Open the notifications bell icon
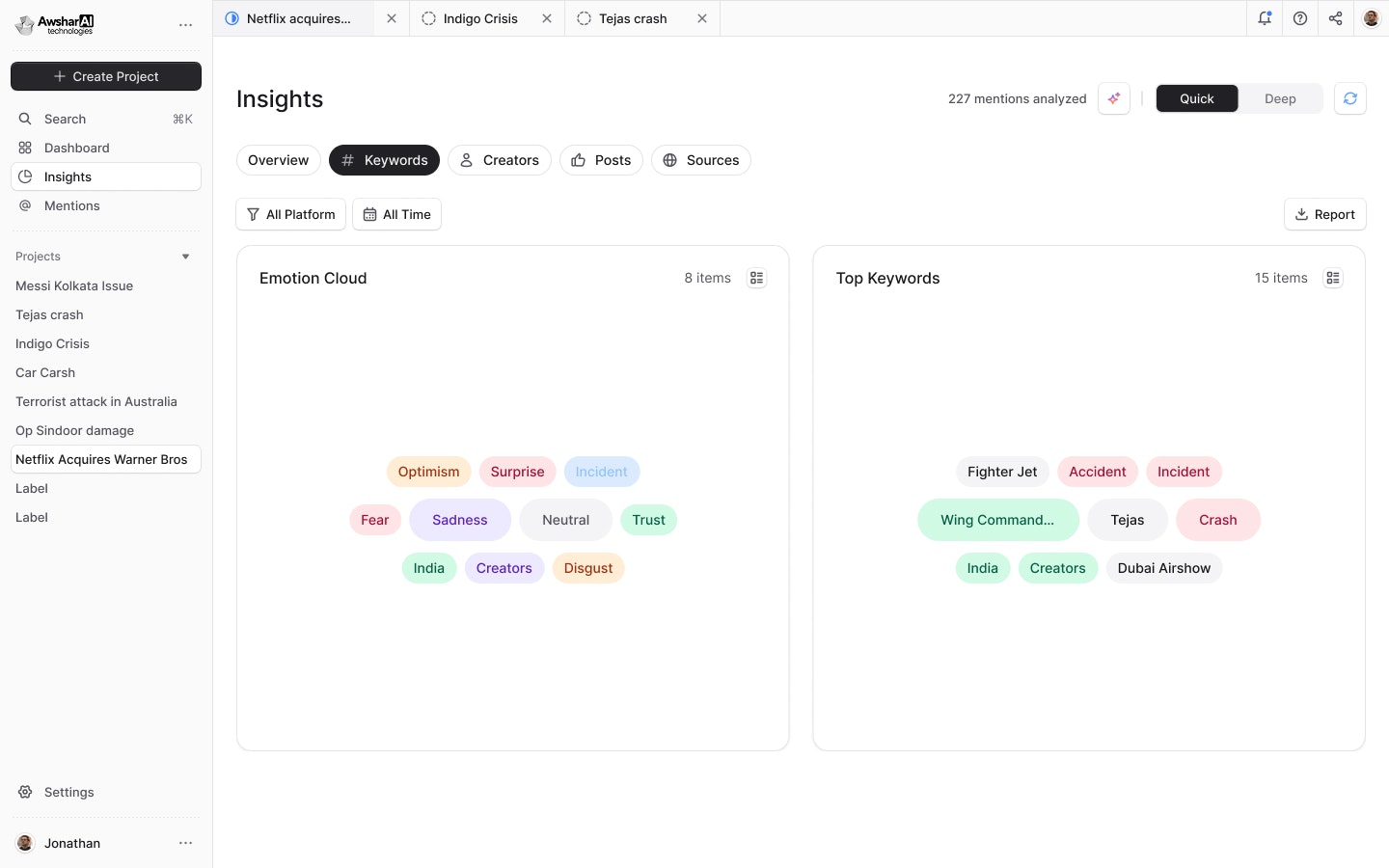The width and height of the screenshot is (1389, 868). (1265, 18)
